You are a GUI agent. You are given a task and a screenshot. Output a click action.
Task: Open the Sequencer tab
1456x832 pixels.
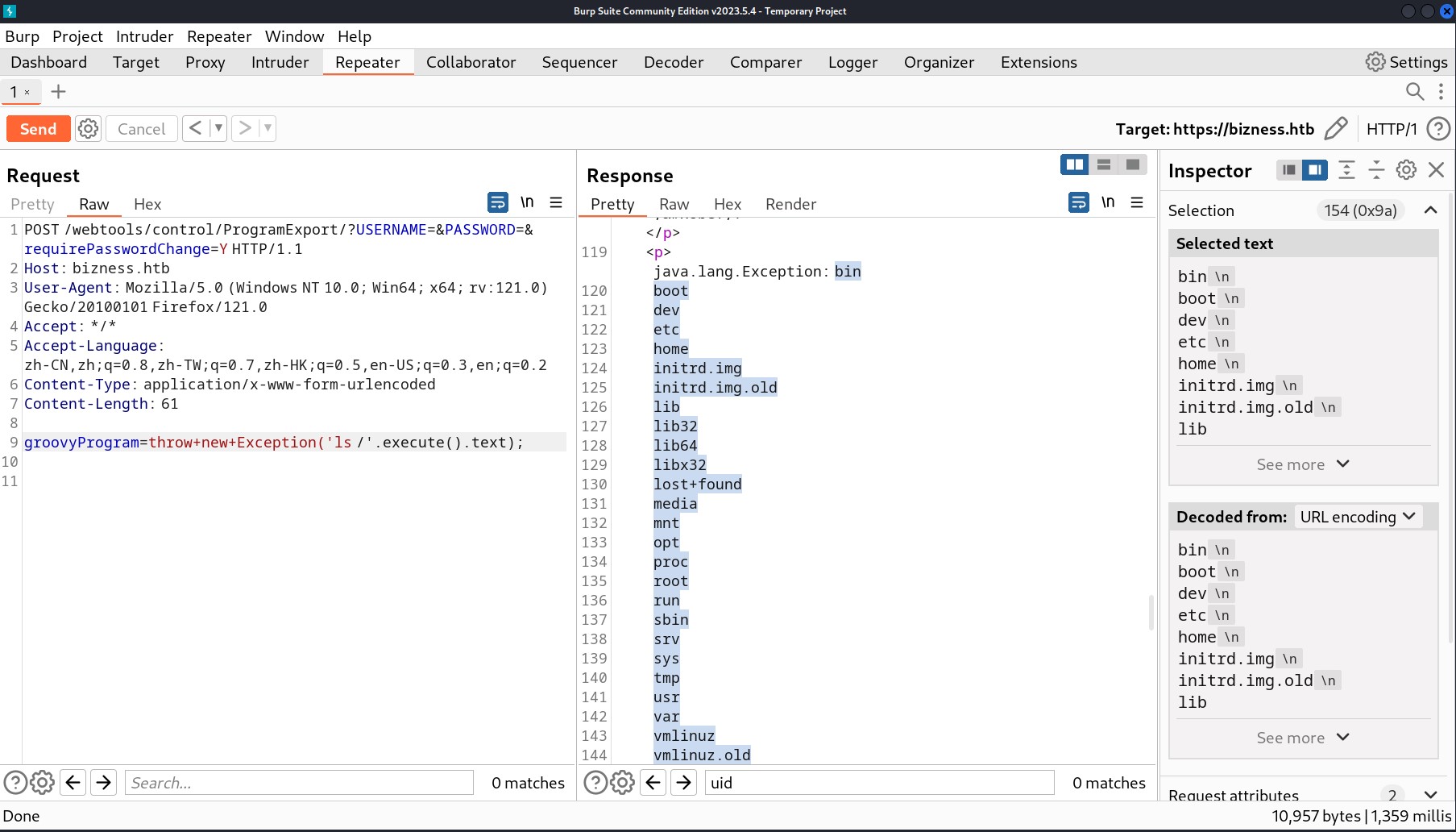point(579,62)
